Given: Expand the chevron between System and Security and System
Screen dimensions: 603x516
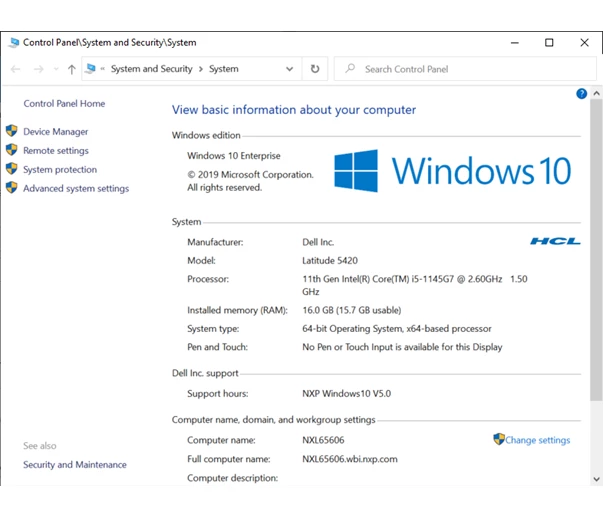Looking at the screenshot, I should (201, 69).
